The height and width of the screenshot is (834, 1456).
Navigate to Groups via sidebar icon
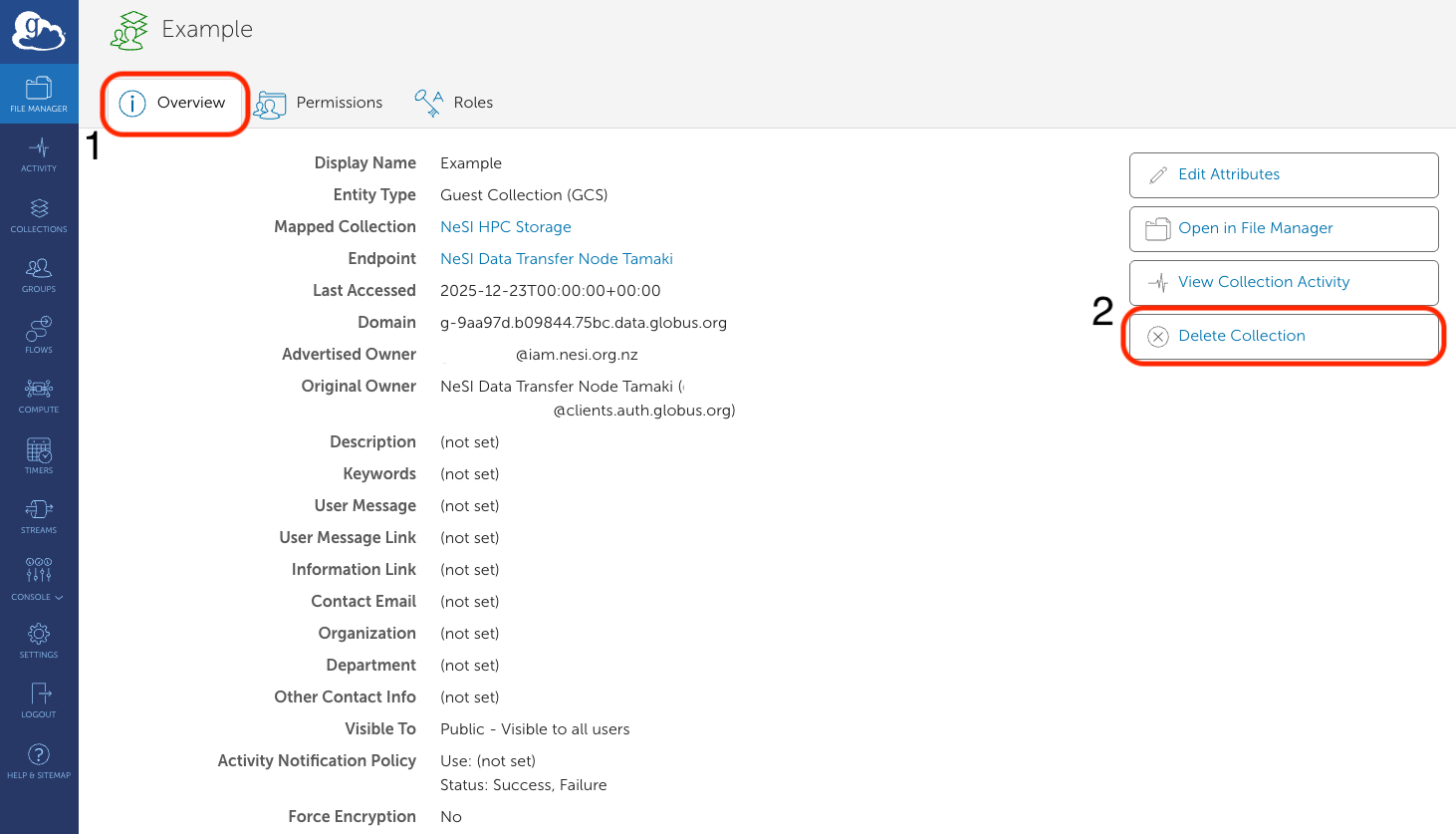click(39, 275)
